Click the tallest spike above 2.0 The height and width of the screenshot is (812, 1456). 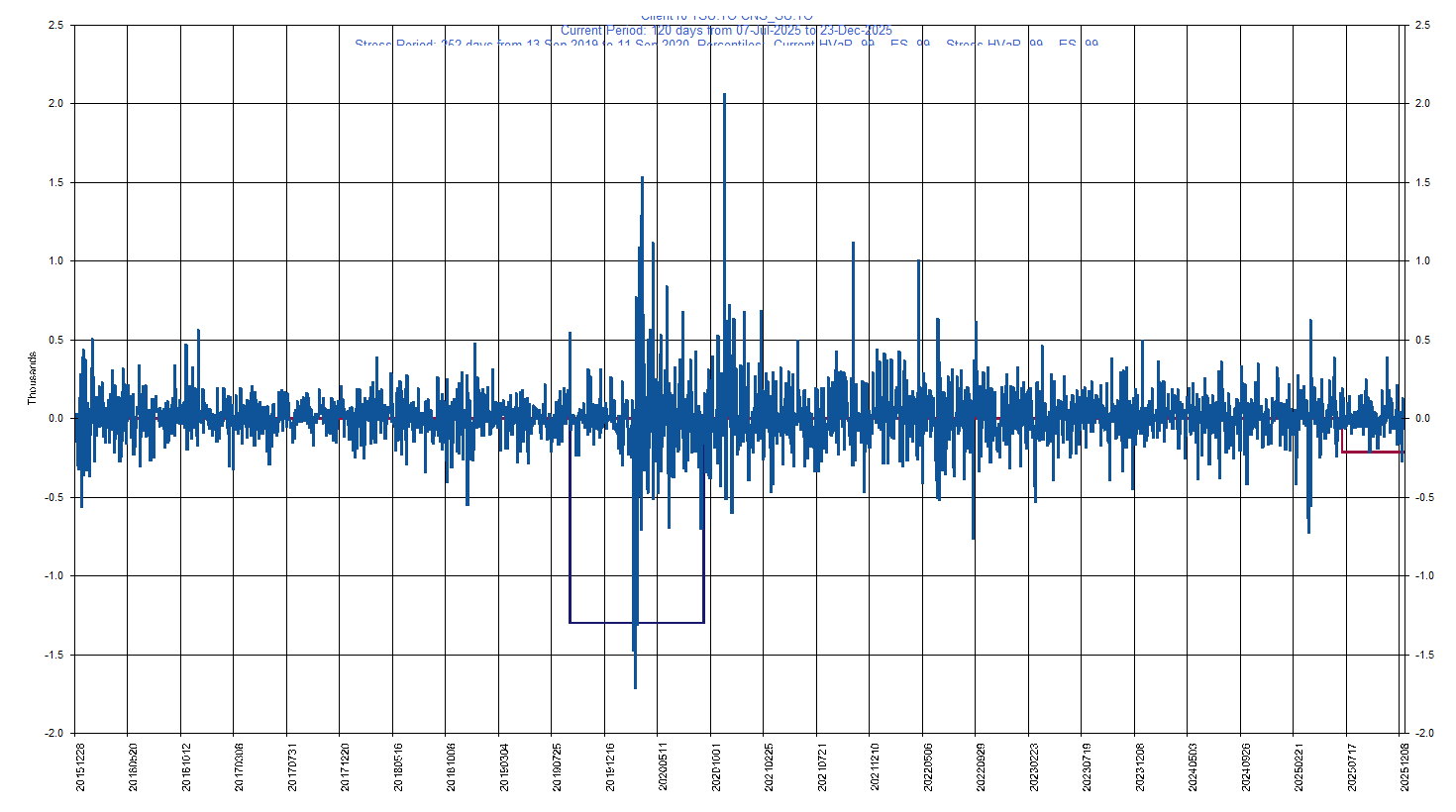(724, 96)
